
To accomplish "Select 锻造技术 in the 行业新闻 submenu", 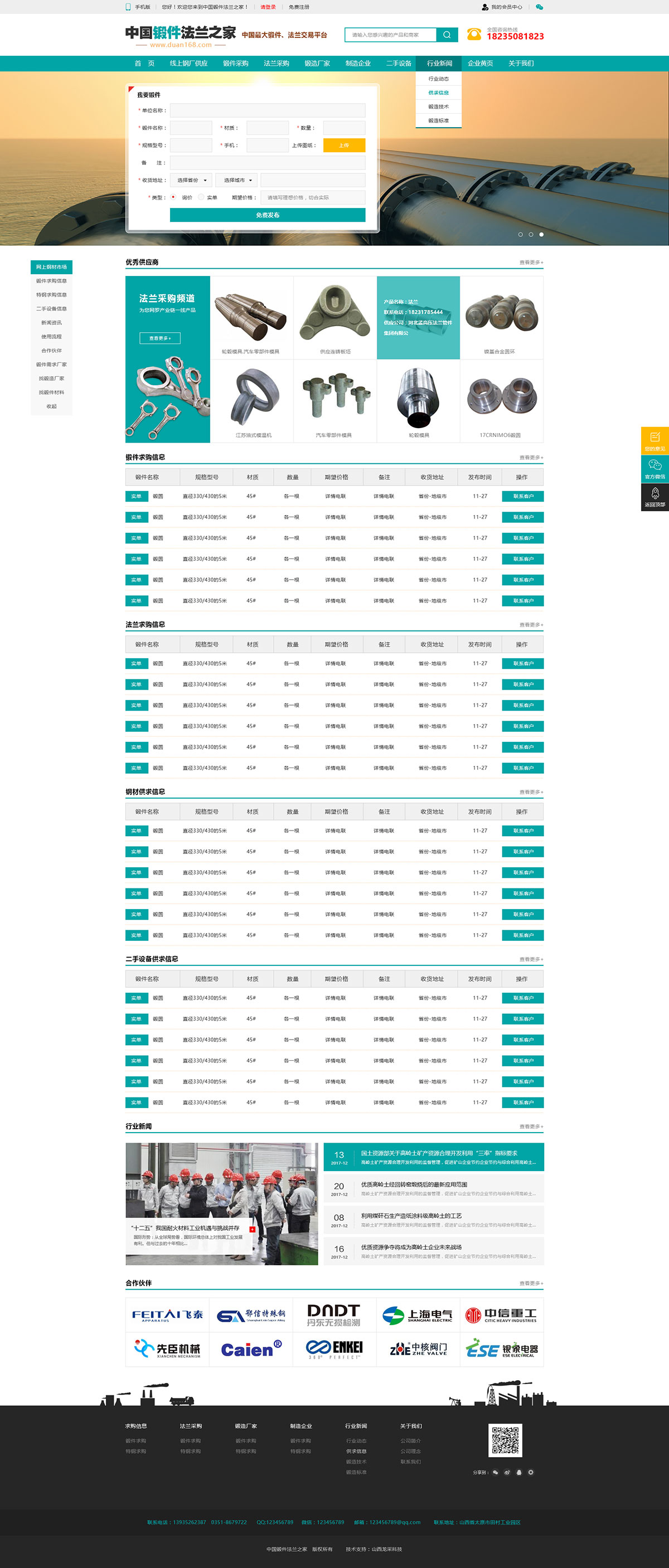I will [x=438, y=106].
